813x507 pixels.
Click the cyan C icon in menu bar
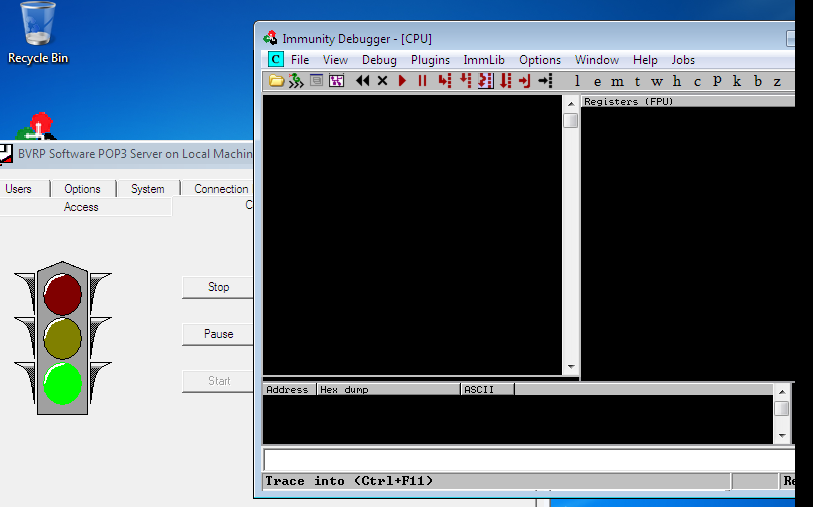tap(276, 60)
